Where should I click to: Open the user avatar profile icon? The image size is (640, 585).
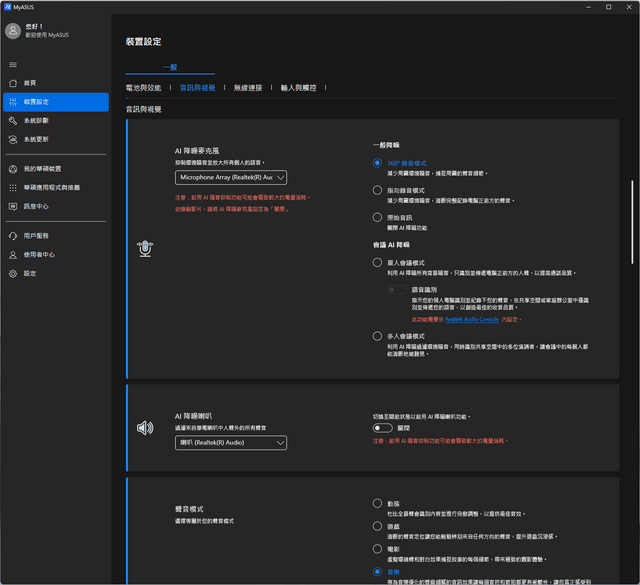13,31
